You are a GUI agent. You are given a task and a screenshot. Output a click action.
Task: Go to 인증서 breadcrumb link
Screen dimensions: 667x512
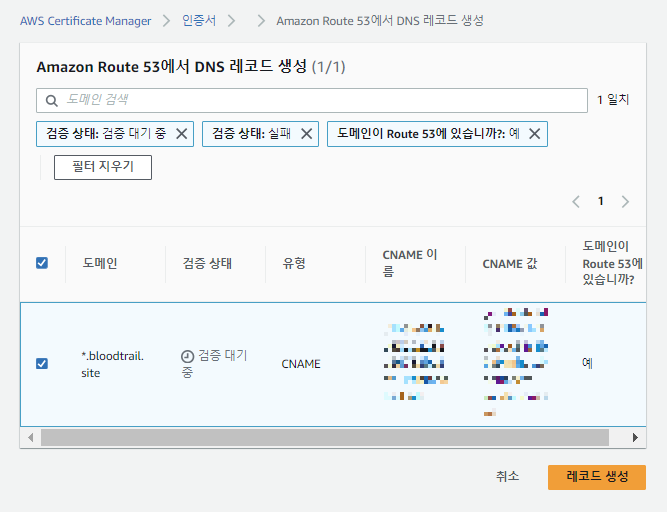pyautogui.click(x=199, y=20)
